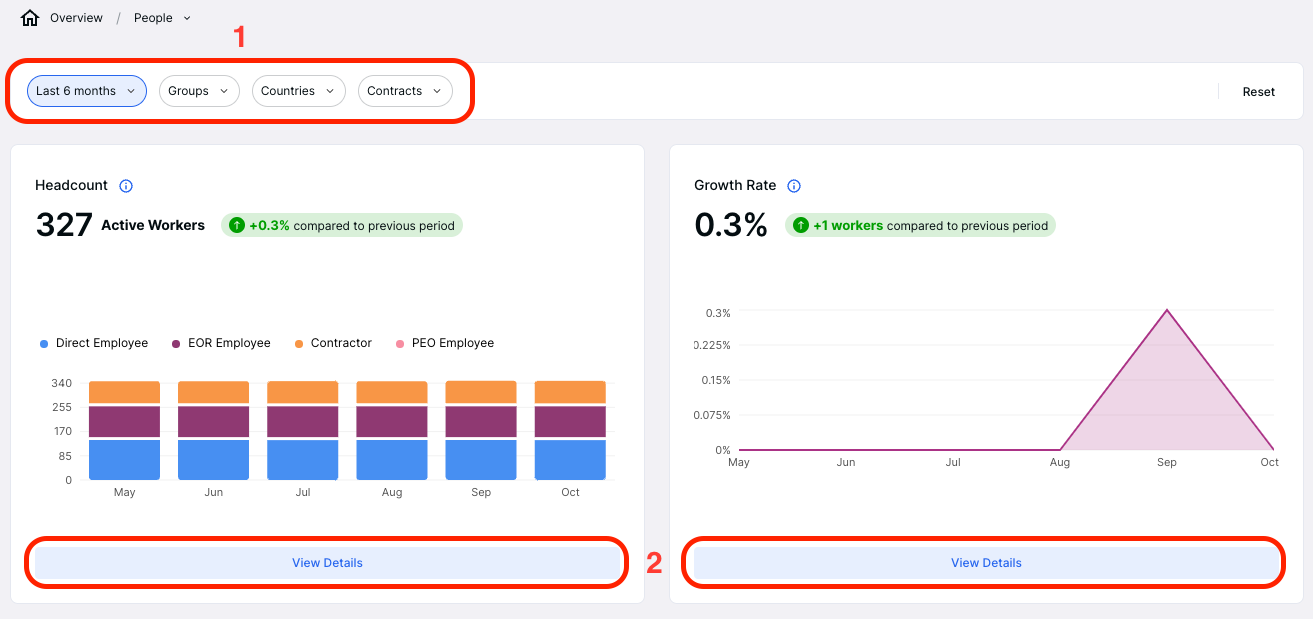Open Growth Rate View Details

click(985, 562)
